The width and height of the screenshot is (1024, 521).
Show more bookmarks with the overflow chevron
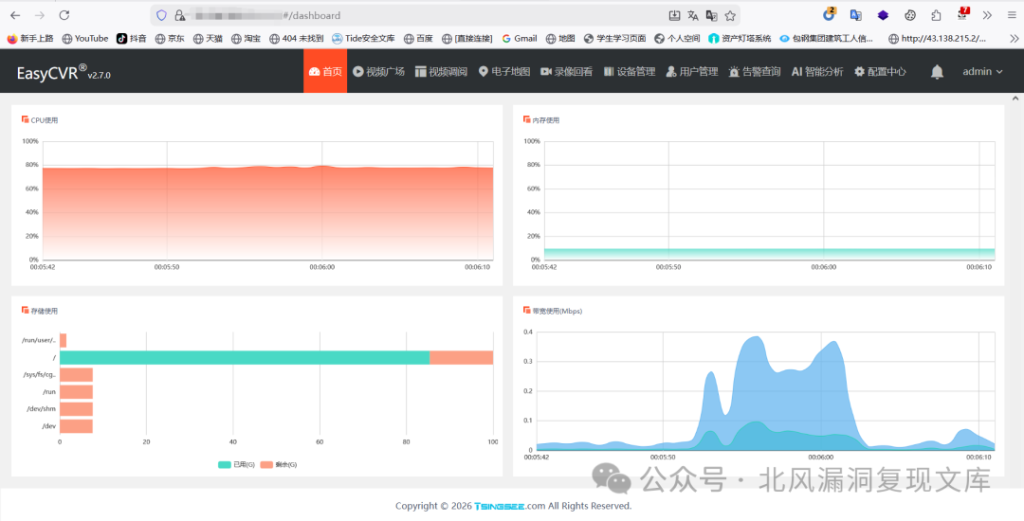(1011, 38)
